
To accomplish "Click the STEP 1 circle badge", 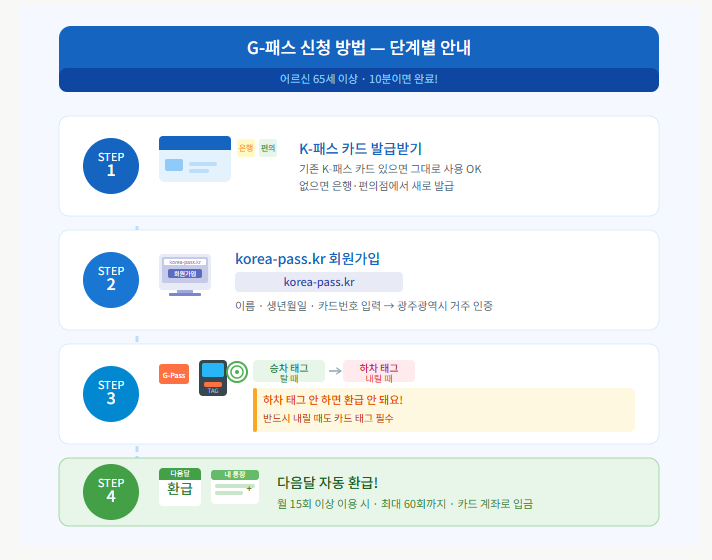I will tap(111, 166).
